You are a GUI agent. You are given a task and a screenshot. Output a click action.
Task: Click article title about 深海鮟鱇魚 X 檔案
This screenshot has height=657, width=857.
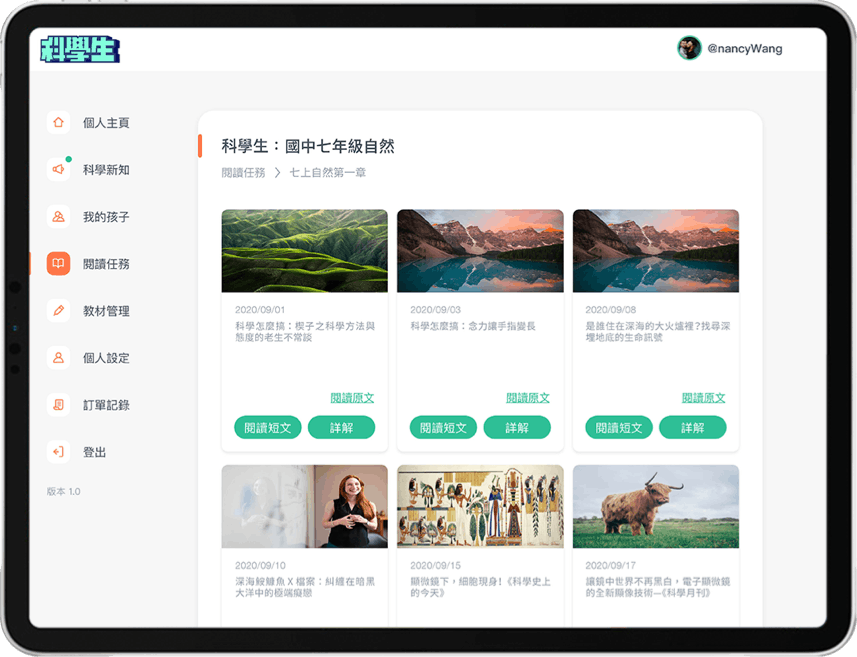tap(305, 587)
